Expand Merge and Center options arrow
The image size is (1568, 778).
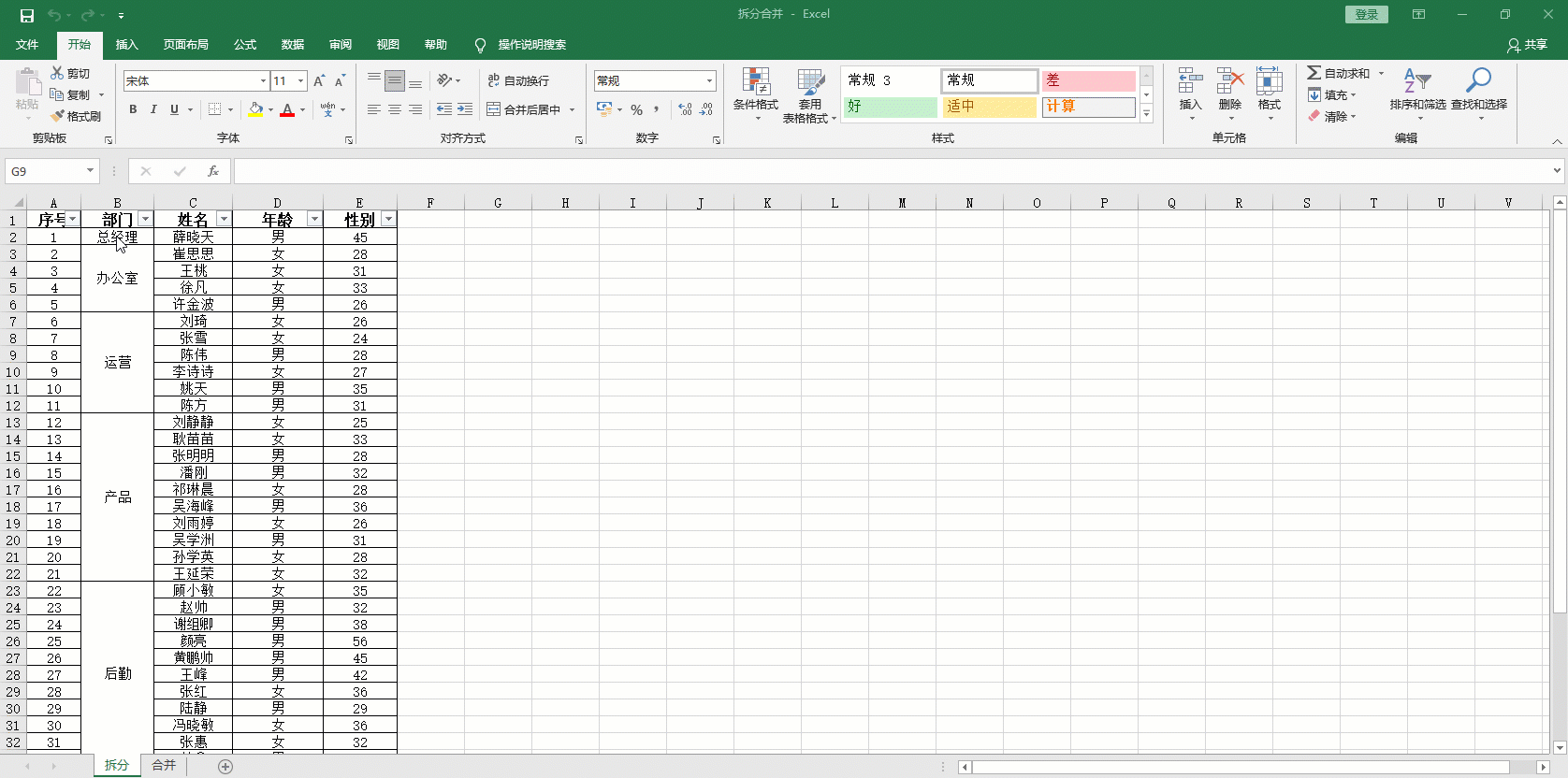coord(572,109)
